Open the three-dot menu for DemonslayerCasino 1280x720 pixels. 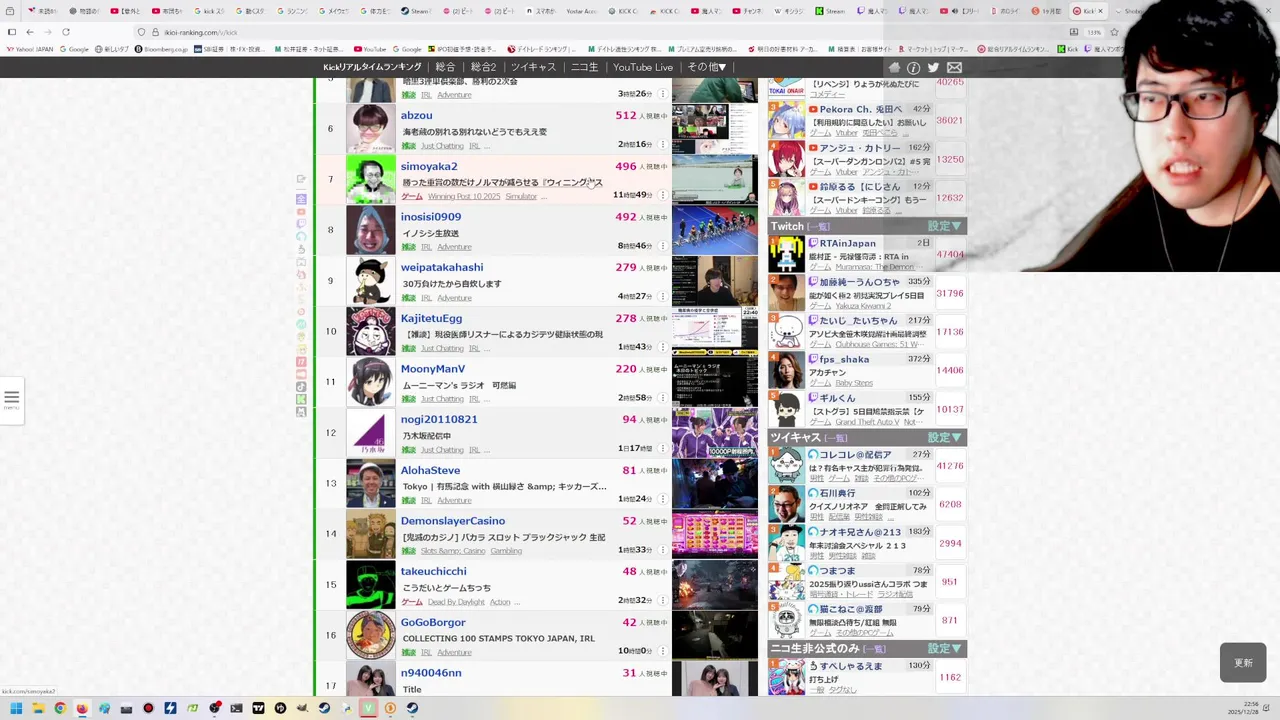pos(662,550)
